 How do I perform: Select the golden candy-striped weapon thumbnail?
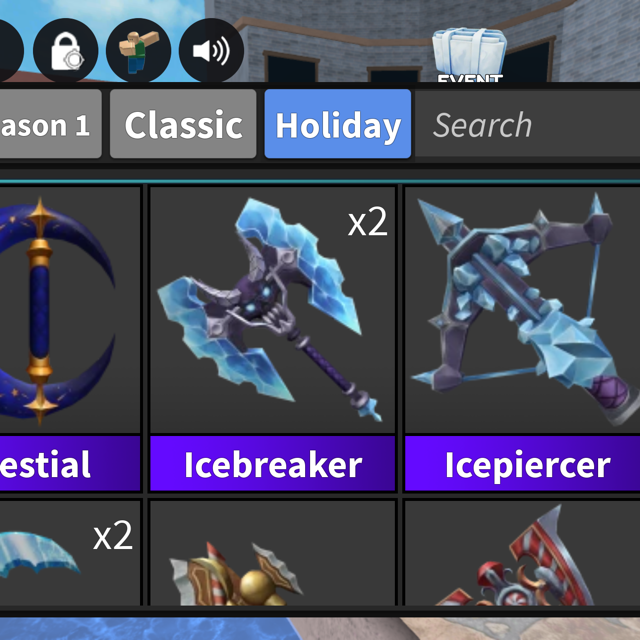click(x=273, y=553)
